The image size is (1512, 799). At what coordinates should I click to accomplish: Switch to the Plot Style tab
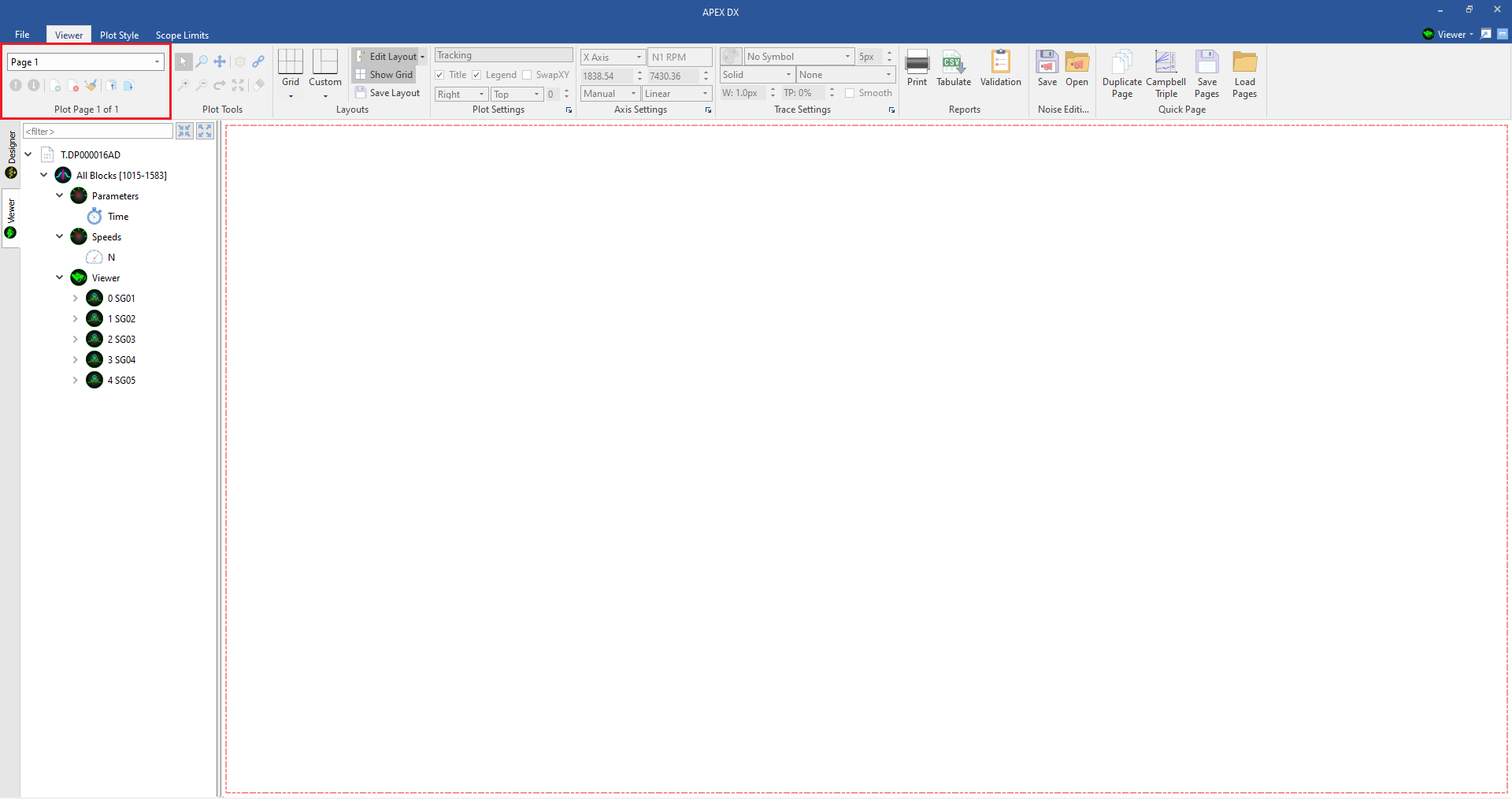(119, 35)
